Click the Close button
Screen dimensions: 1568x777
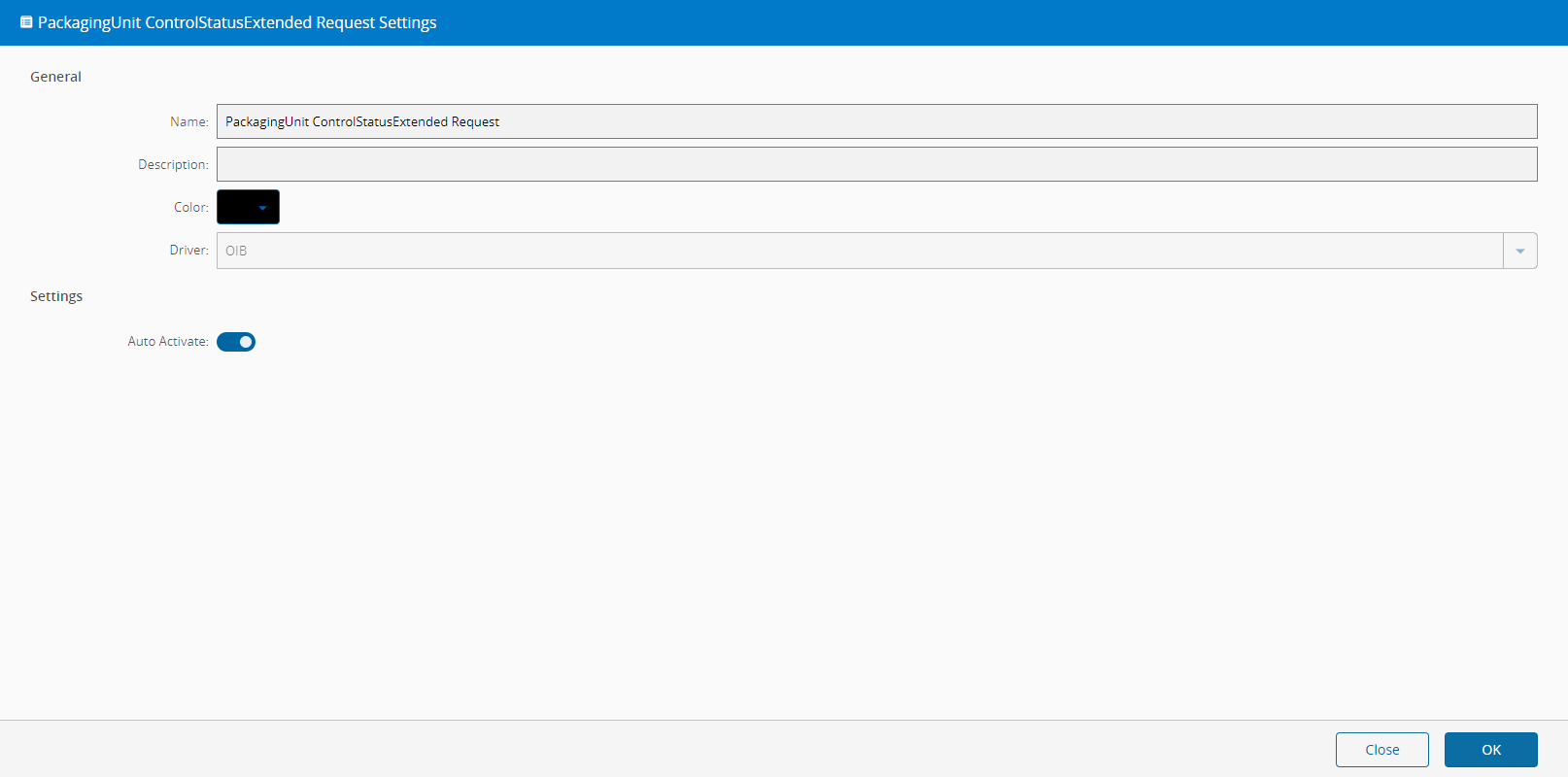pos(1382,750)
